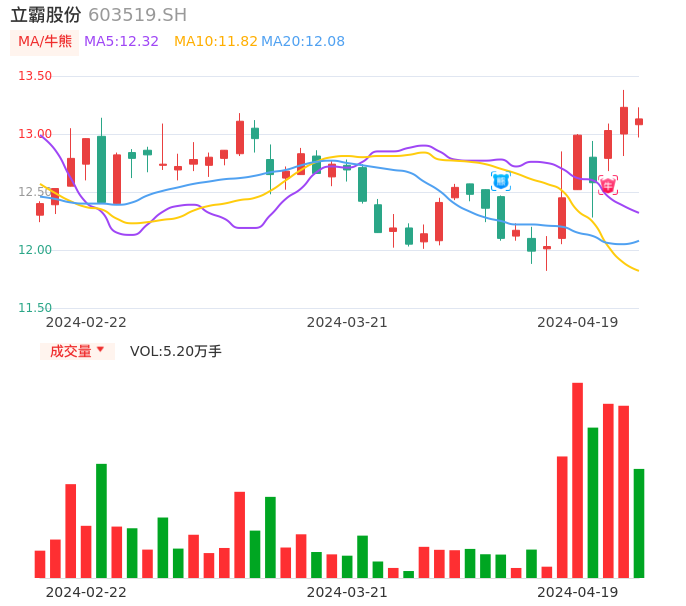Toggle the MA10 line legend

pyautogui.click(x=215, y=41)
